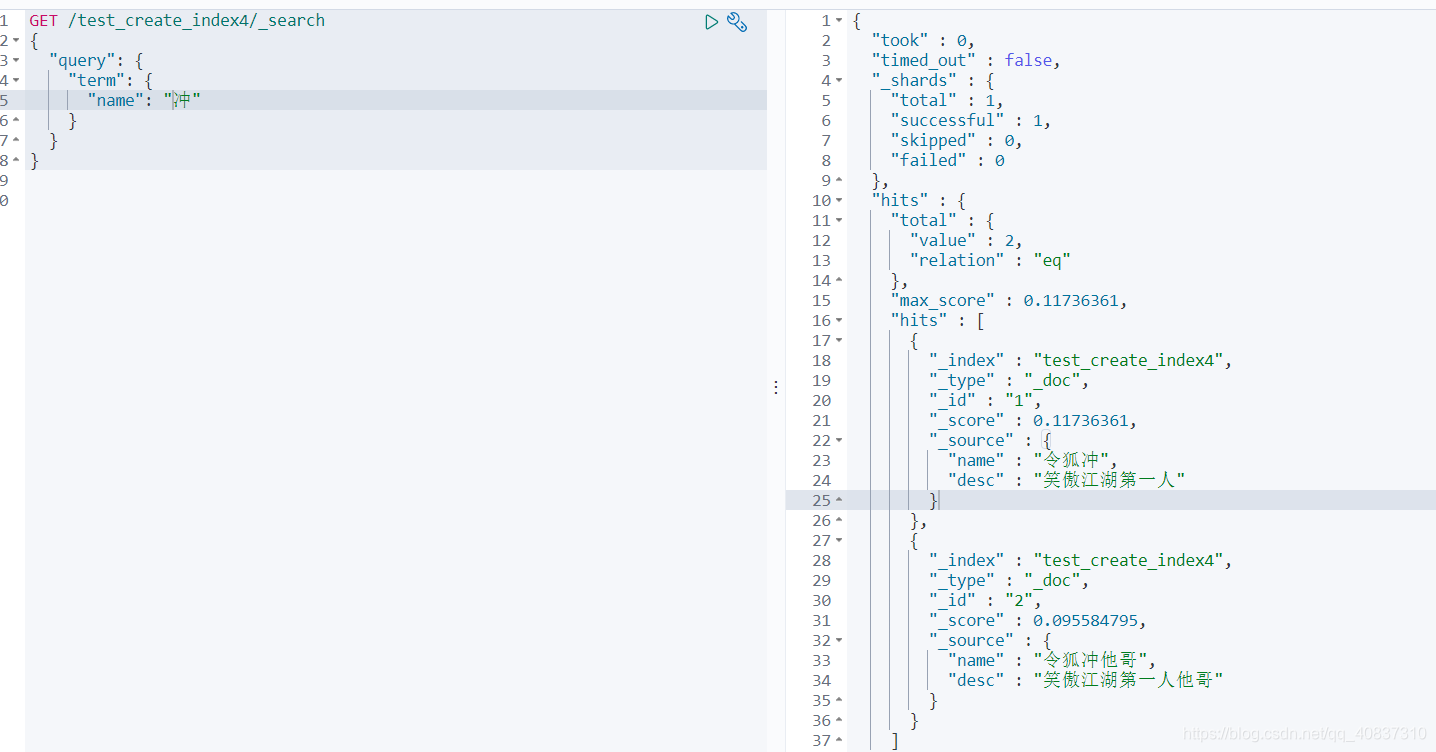This screenshot has width=1436, height=752.
Task: Collapse request body at editor line 2
Action: tap(16, 40)
